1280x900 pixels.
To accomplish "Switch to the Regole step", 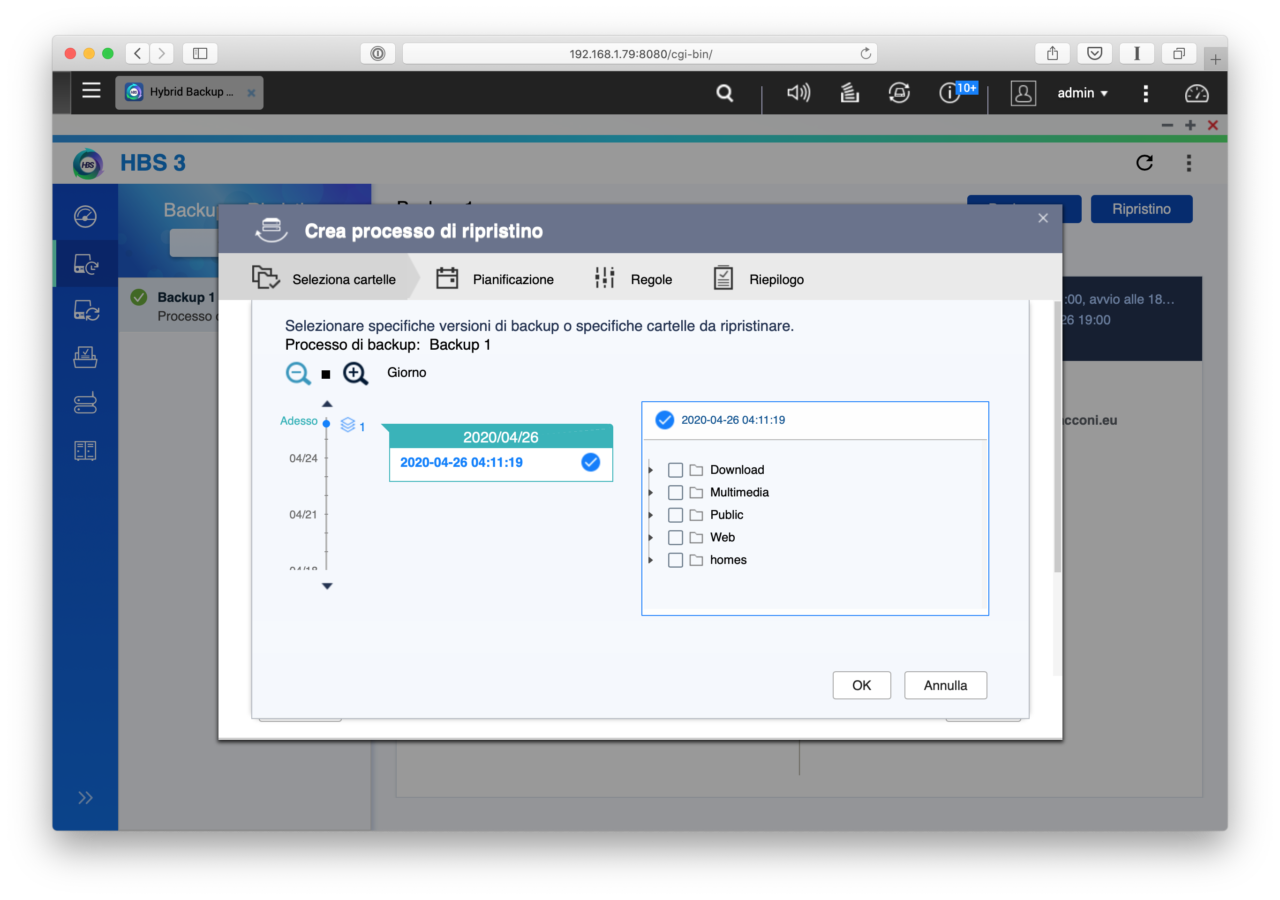I will coord(633,279).
